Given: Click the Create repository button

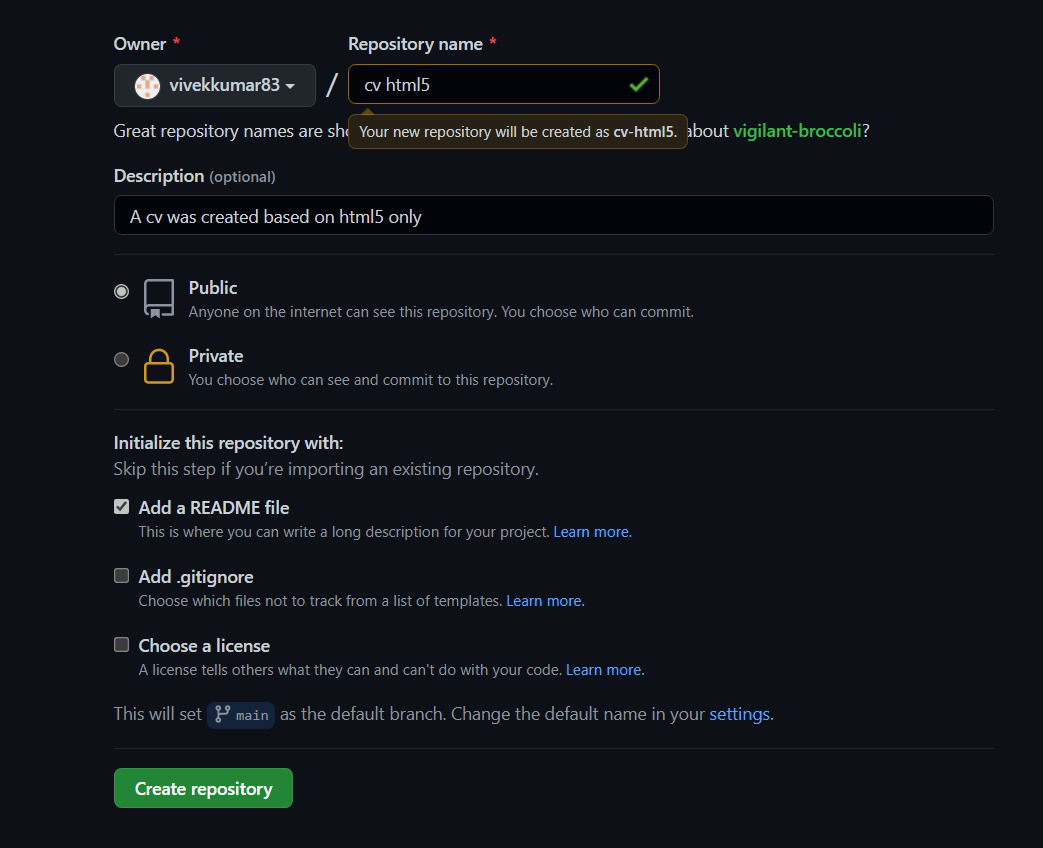Looking at the screenshot, I should point(204,788).
